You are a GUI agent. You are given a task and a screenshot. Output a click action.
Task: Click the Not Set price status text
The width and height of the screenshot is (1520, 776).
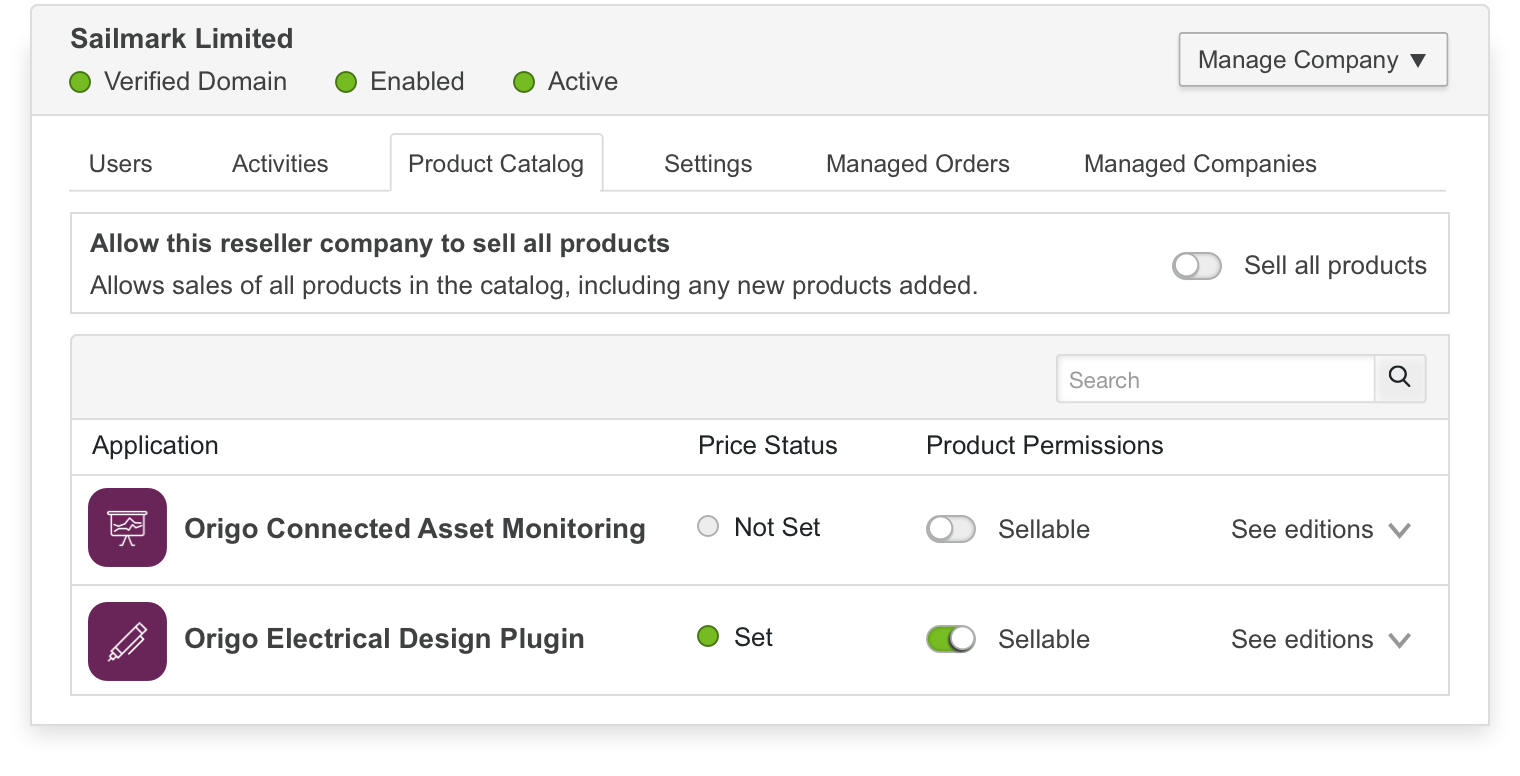777,527
